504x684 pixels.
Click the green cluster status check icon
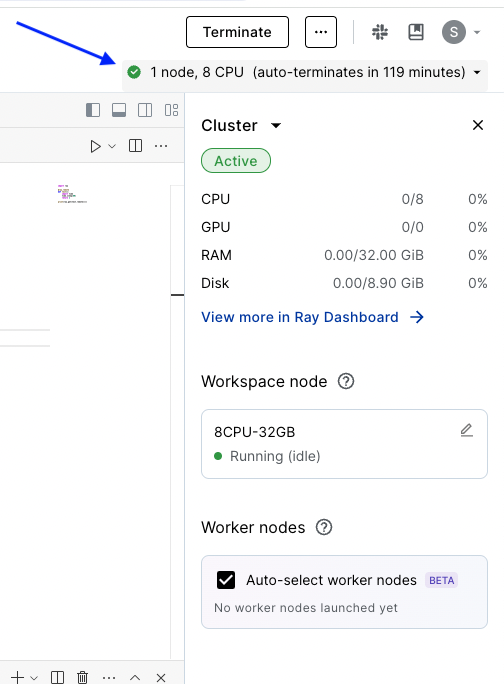134,72
